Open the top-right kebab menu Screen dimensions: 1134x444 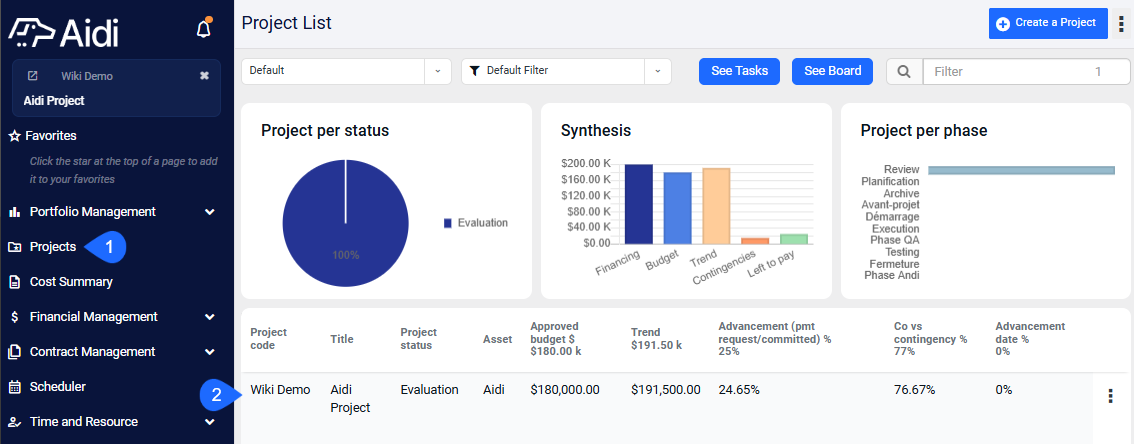(1121, 23)
